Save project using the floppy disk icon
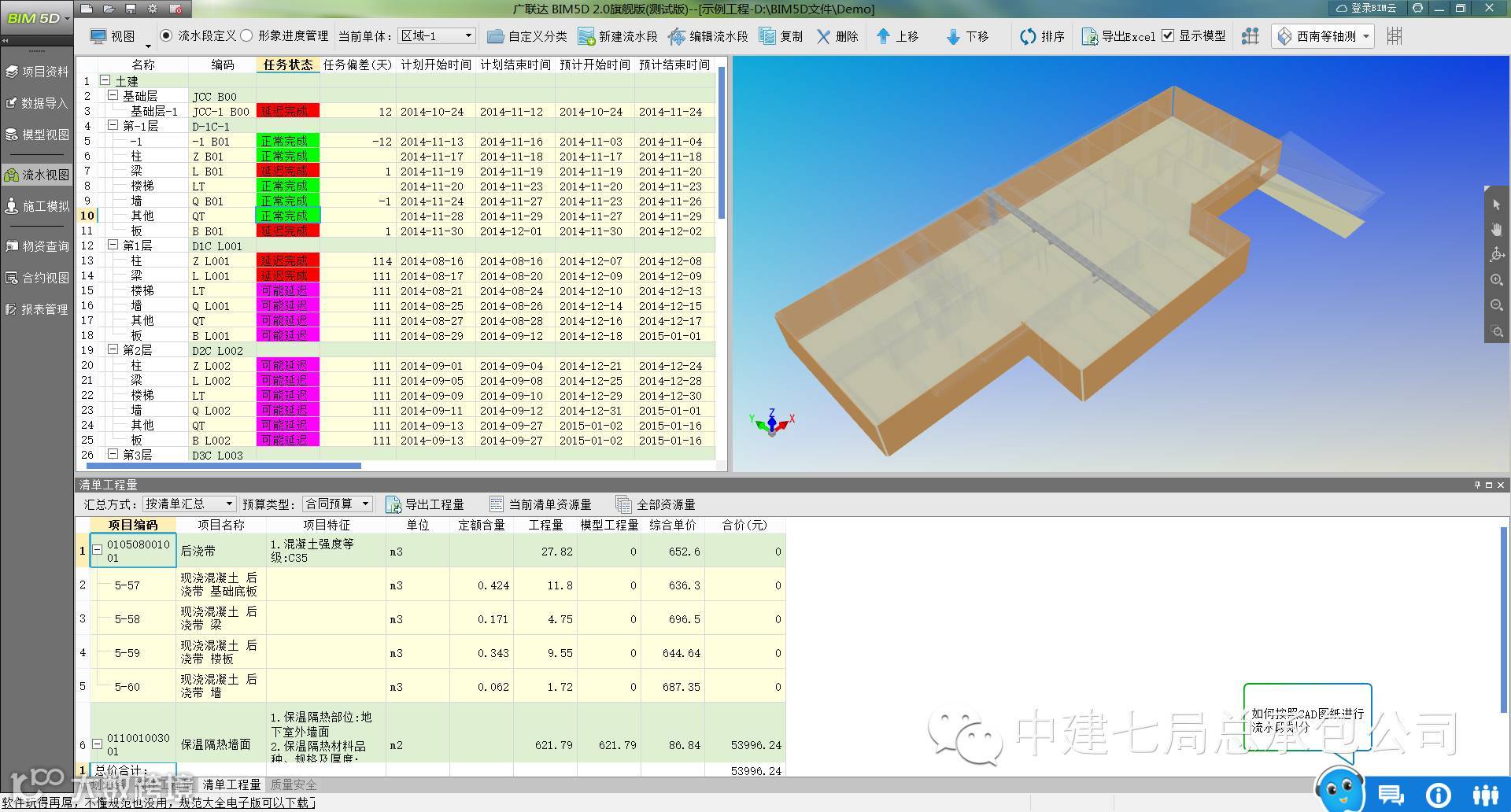1511x812 pixels. click(131, 9)
